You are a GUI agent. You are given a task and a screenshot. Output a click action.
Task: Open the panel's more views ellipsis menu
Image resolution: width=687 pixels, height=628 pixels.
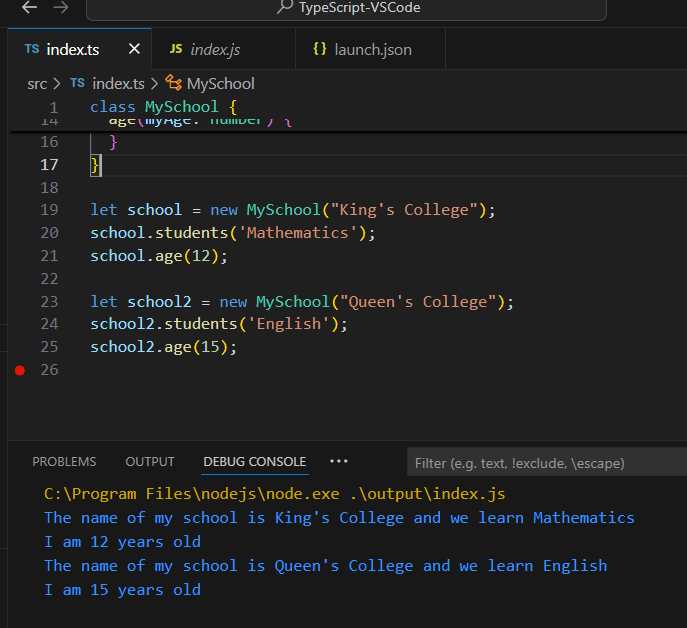(339, 461)
